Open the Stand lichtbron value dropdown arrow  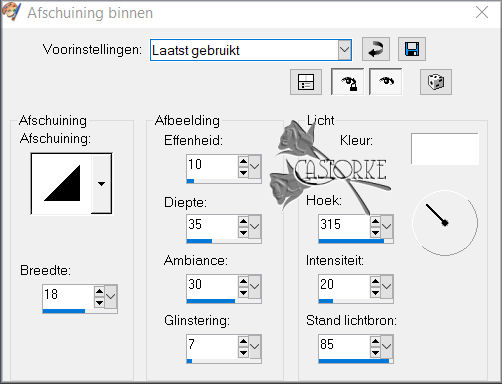coord(387,346)
